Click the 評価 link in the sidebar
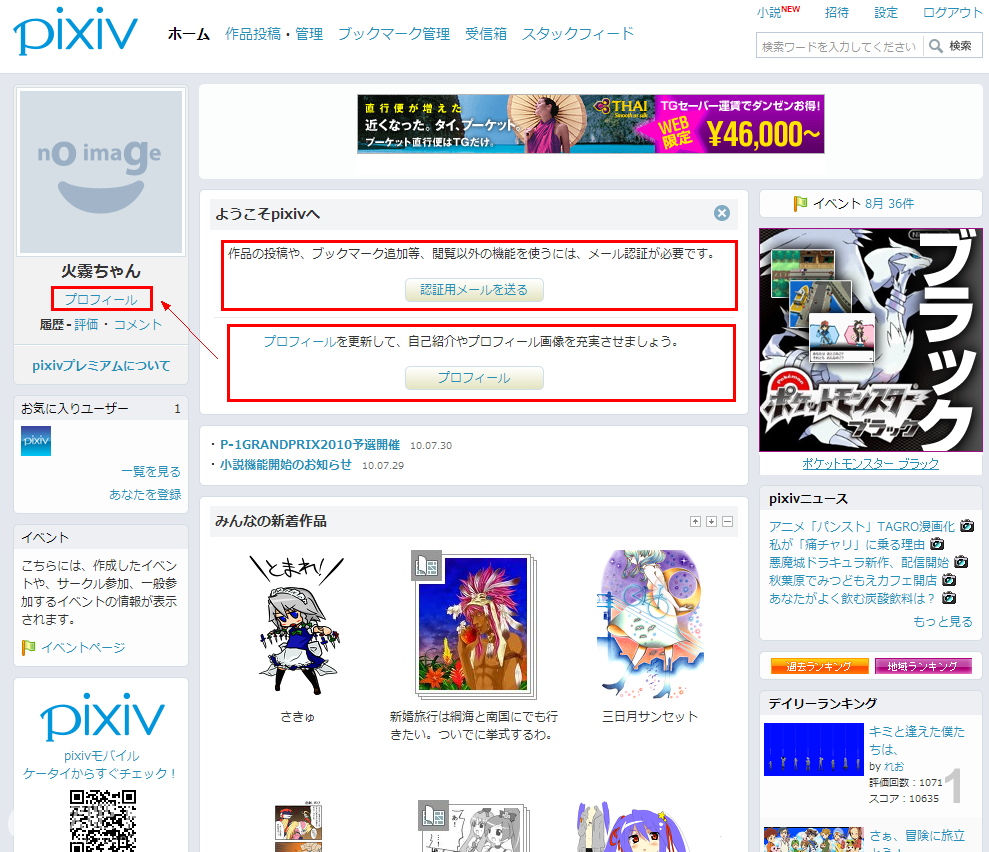Viewport: 989px width, 852px height. click(x=86, y=325)
